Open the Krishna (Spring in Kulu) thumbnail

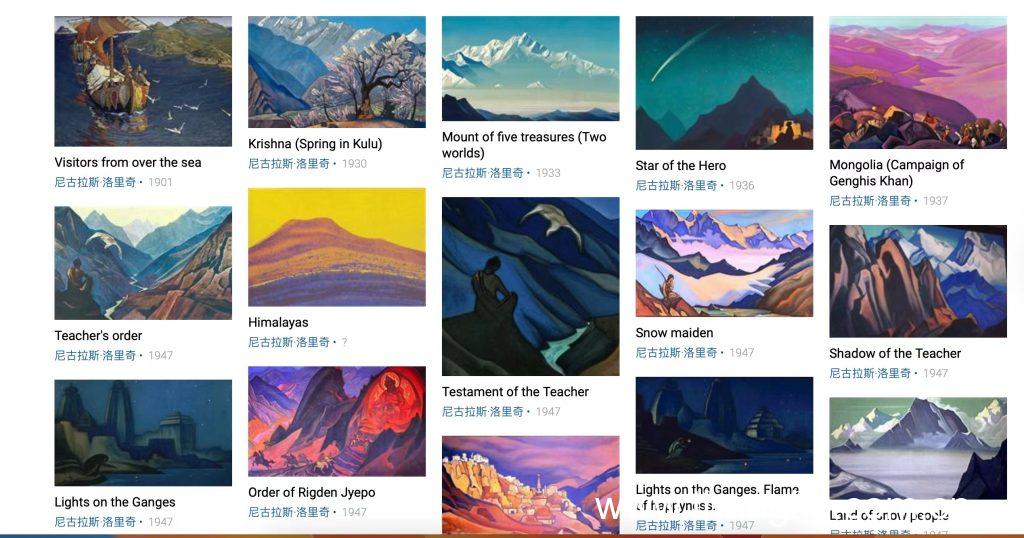point(337,72)
